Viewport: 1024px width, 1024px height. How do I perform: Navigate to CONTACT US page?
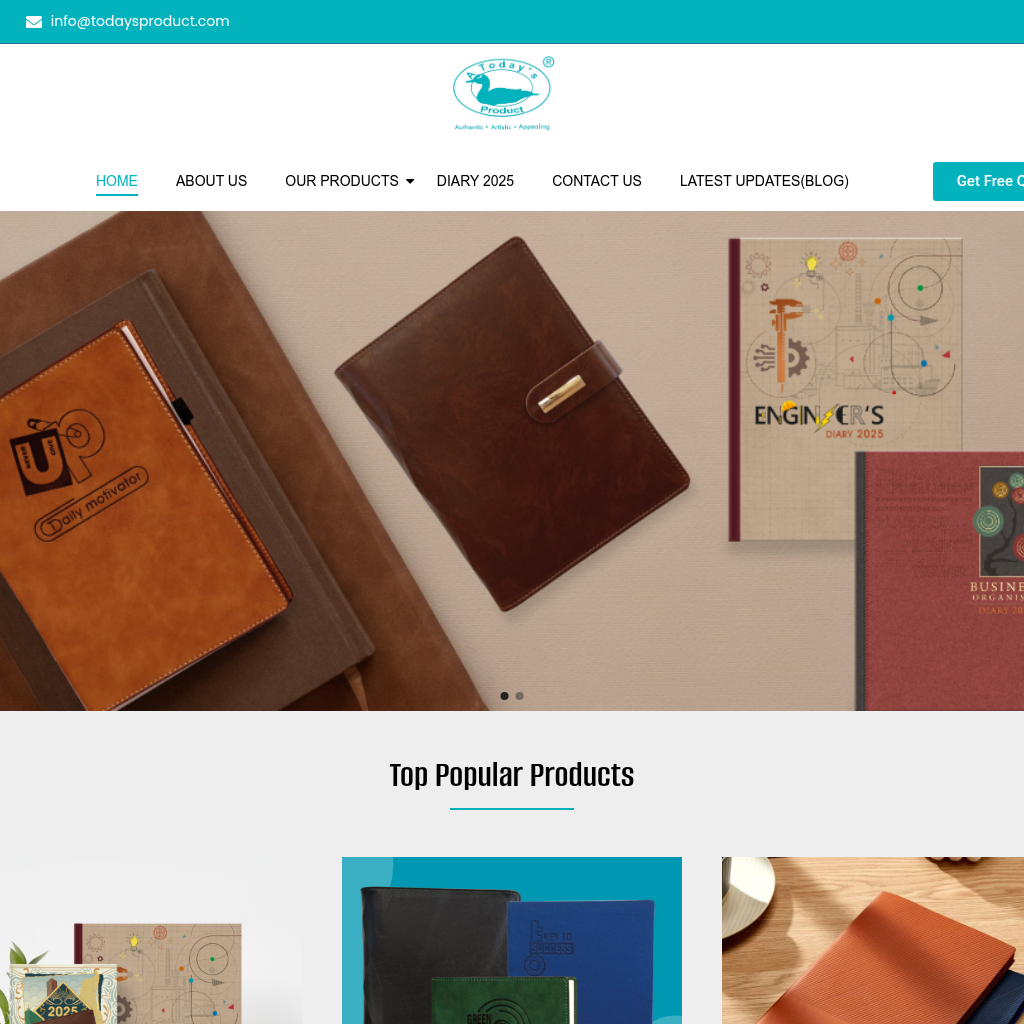[x=597, y=181]
